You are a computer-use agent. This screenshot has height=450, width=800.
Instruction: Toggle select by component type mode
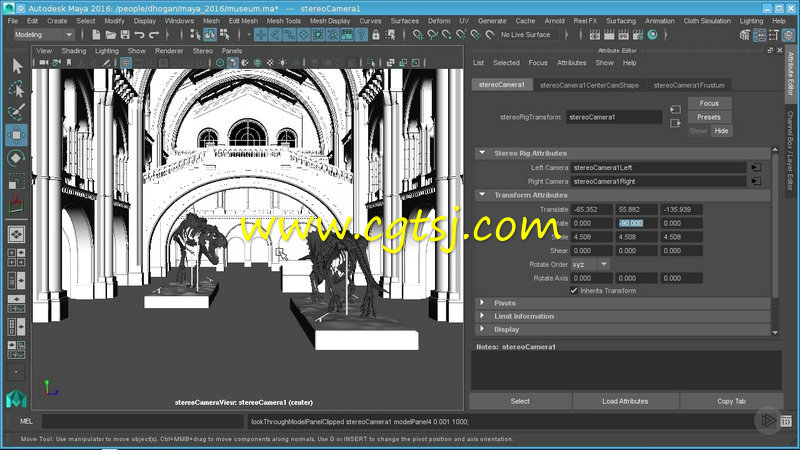(224, 35)
